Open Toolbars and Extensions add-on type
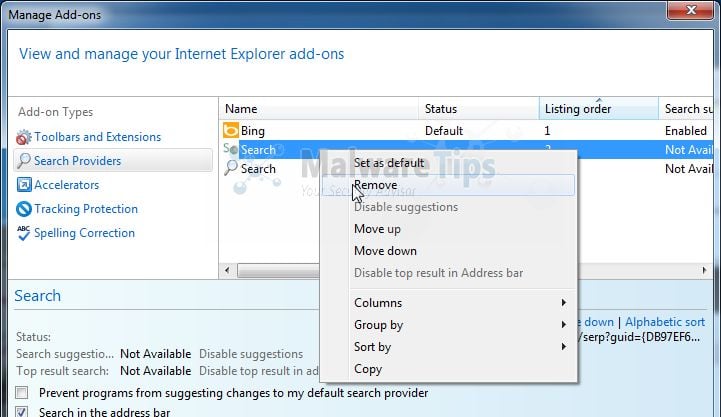Viewport: 721px width, 417px height. pyautogui.click(x=97, y=137)
